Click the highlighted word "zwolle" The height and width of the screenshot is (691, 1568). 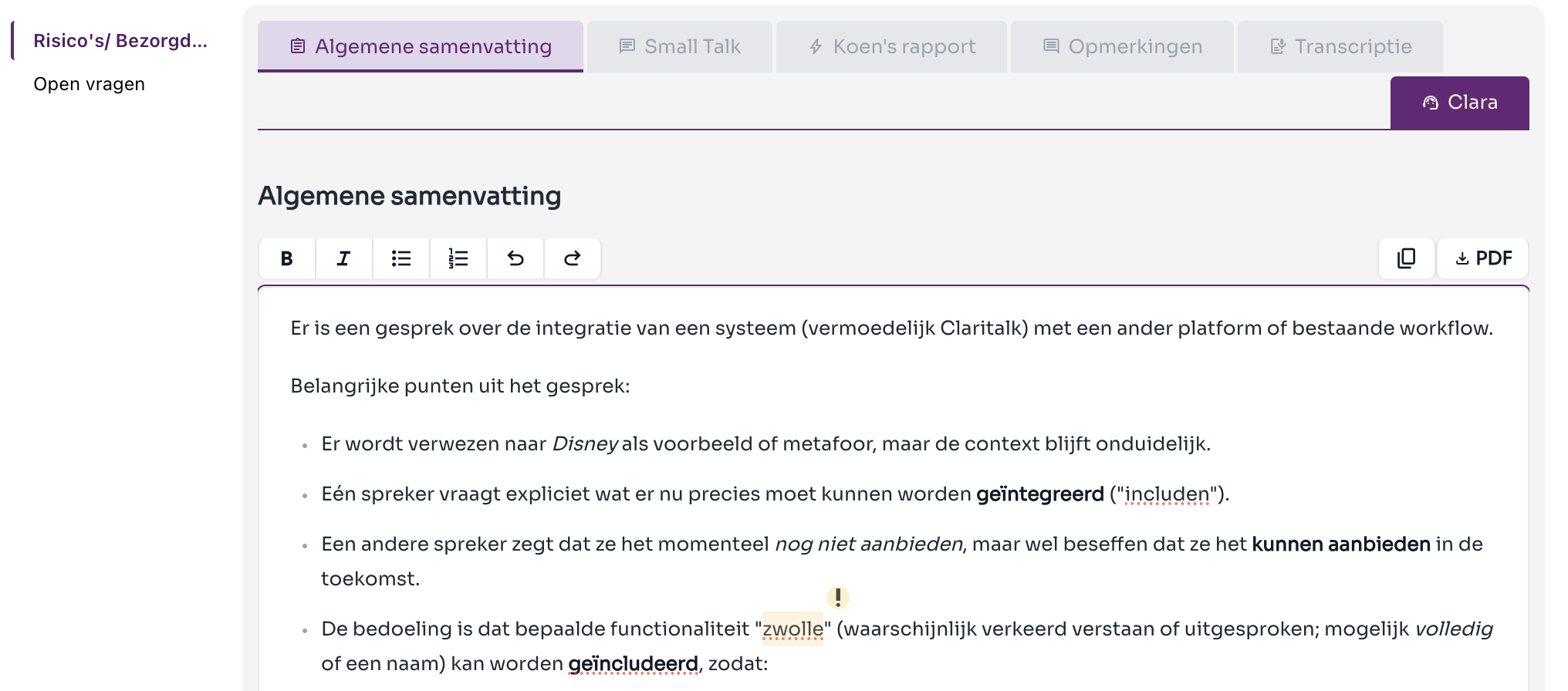pyautogui.click(x=793, y=629)
